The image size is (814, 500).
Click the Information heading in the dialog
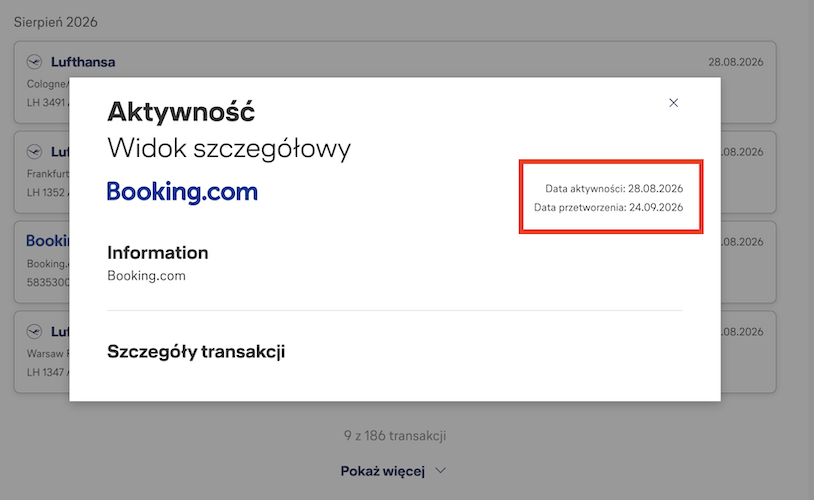tap(158, 253)
